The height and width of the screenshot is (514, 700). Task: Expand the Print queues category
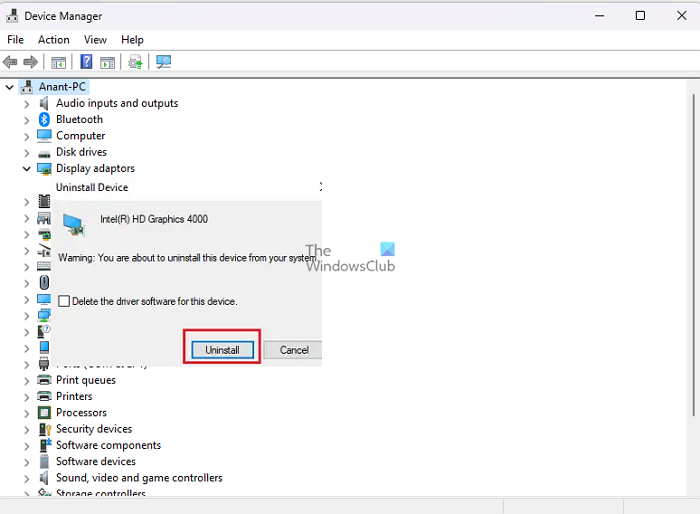27,381
